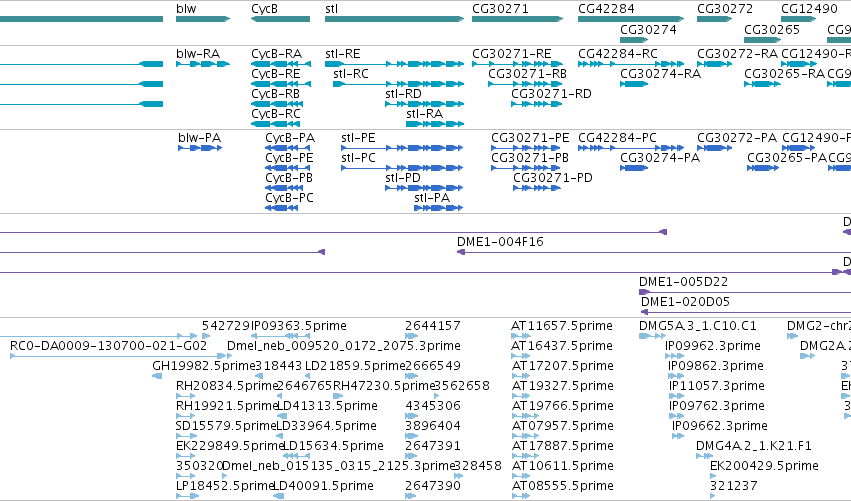Click the CycB-RC transcript label
The image size is (851, 501).
(276, 114)
